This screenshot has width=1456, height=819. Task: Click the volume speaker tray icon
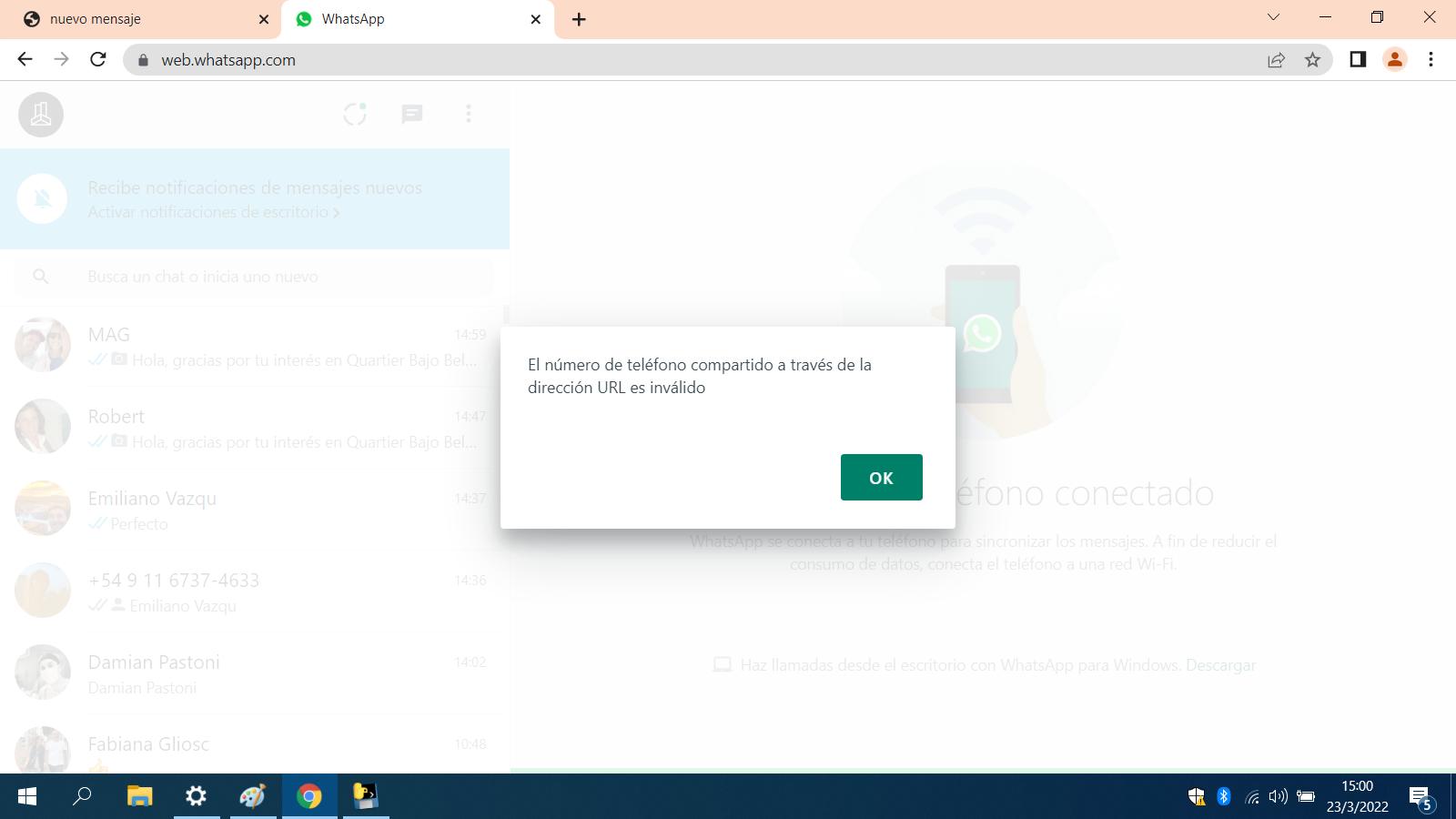pyautogui.click(x=1279, y=796)
